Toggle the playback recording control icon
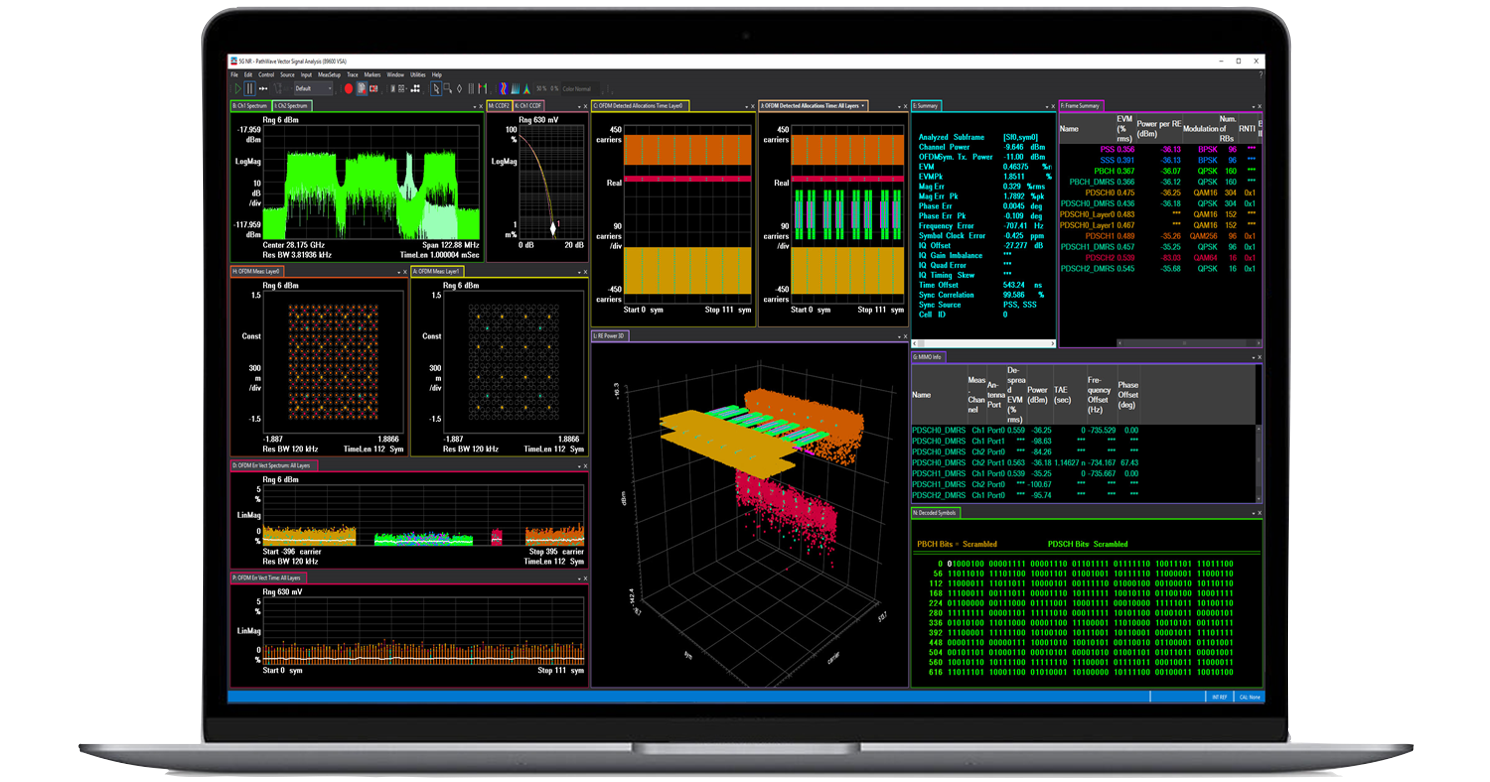This screenshot has height=782, width=1490. point(362,88)
